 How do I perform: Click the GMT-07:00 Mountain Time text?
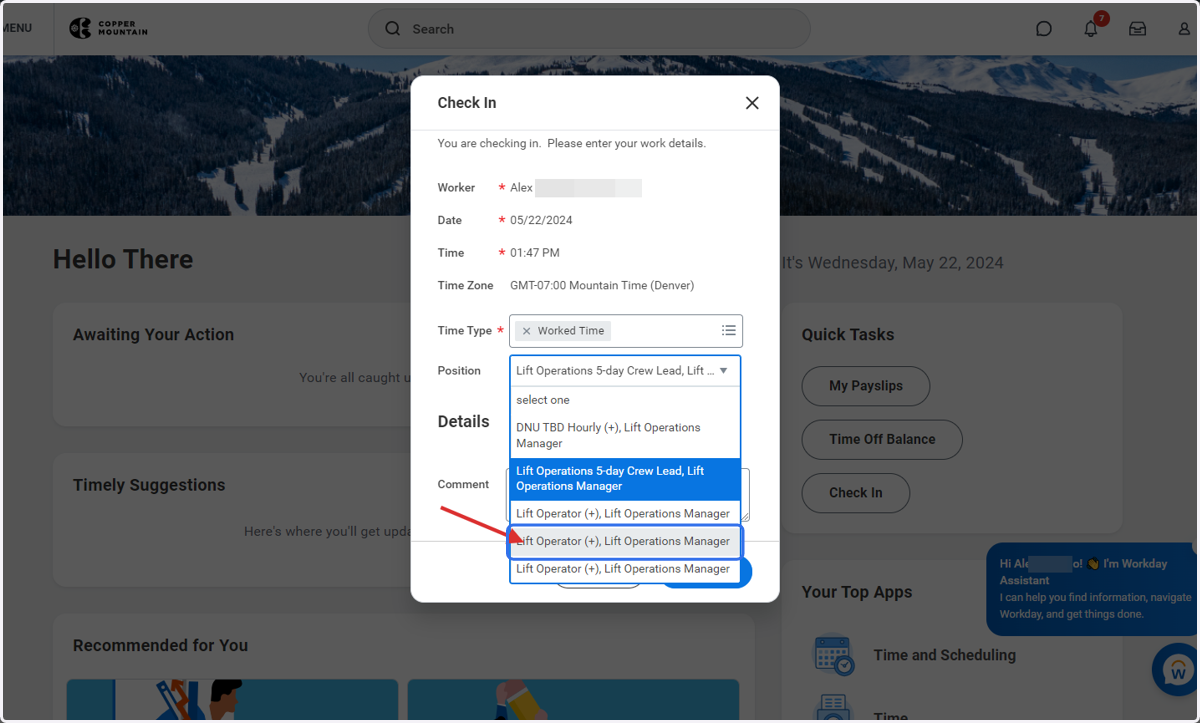pos(602,285)
